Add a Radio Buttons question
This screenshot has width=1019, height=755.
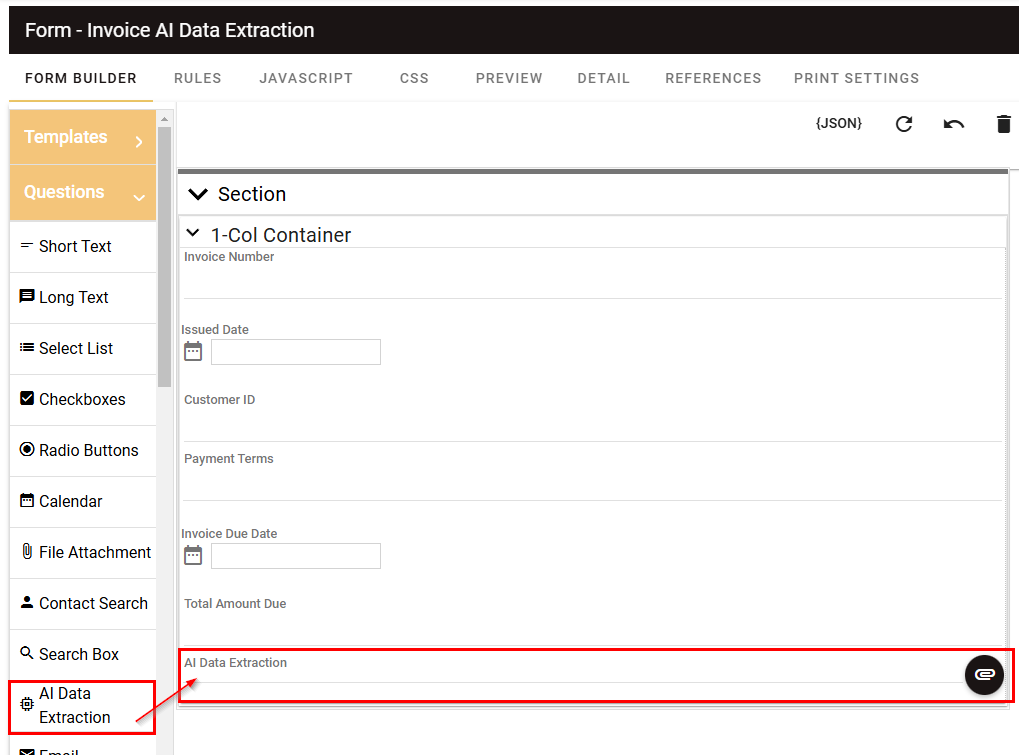pos(81,450)
